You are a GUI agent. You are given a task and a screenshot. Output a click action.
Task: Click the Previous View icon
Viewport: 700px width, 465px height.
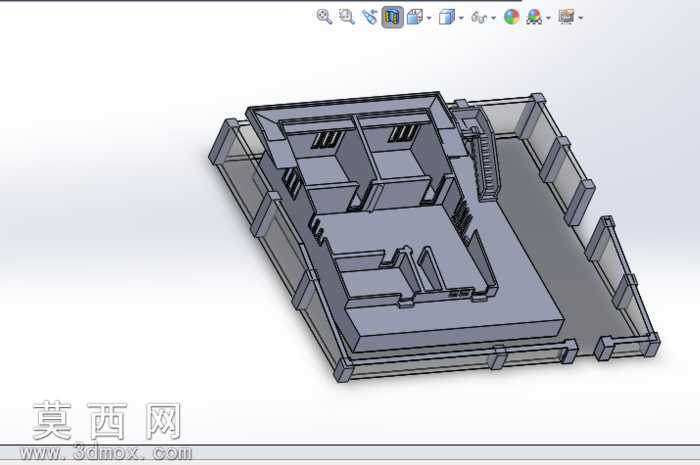click(370, 17)
